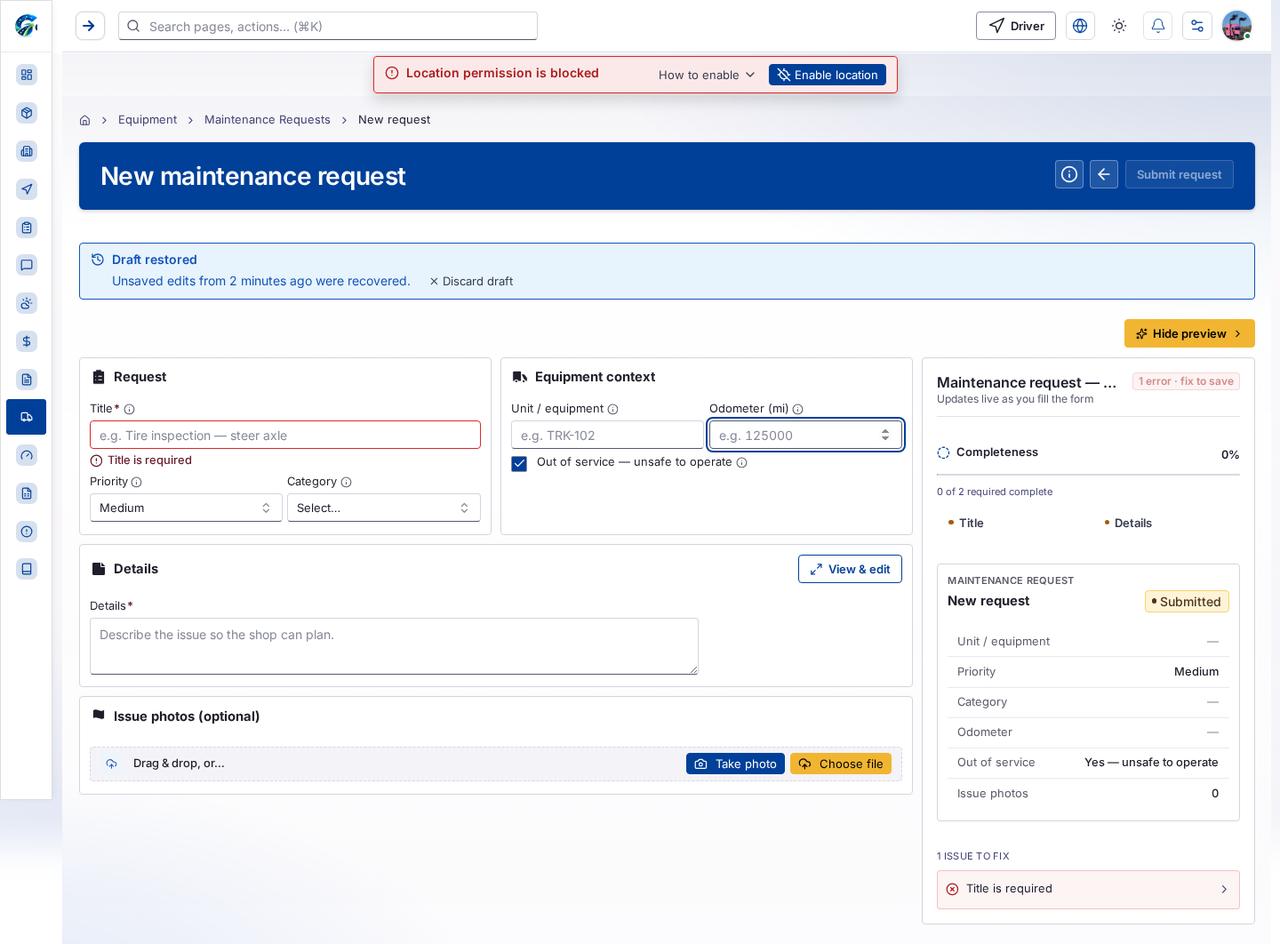
Task: Click the Submit request button
Action: (x=1179, y=174)
